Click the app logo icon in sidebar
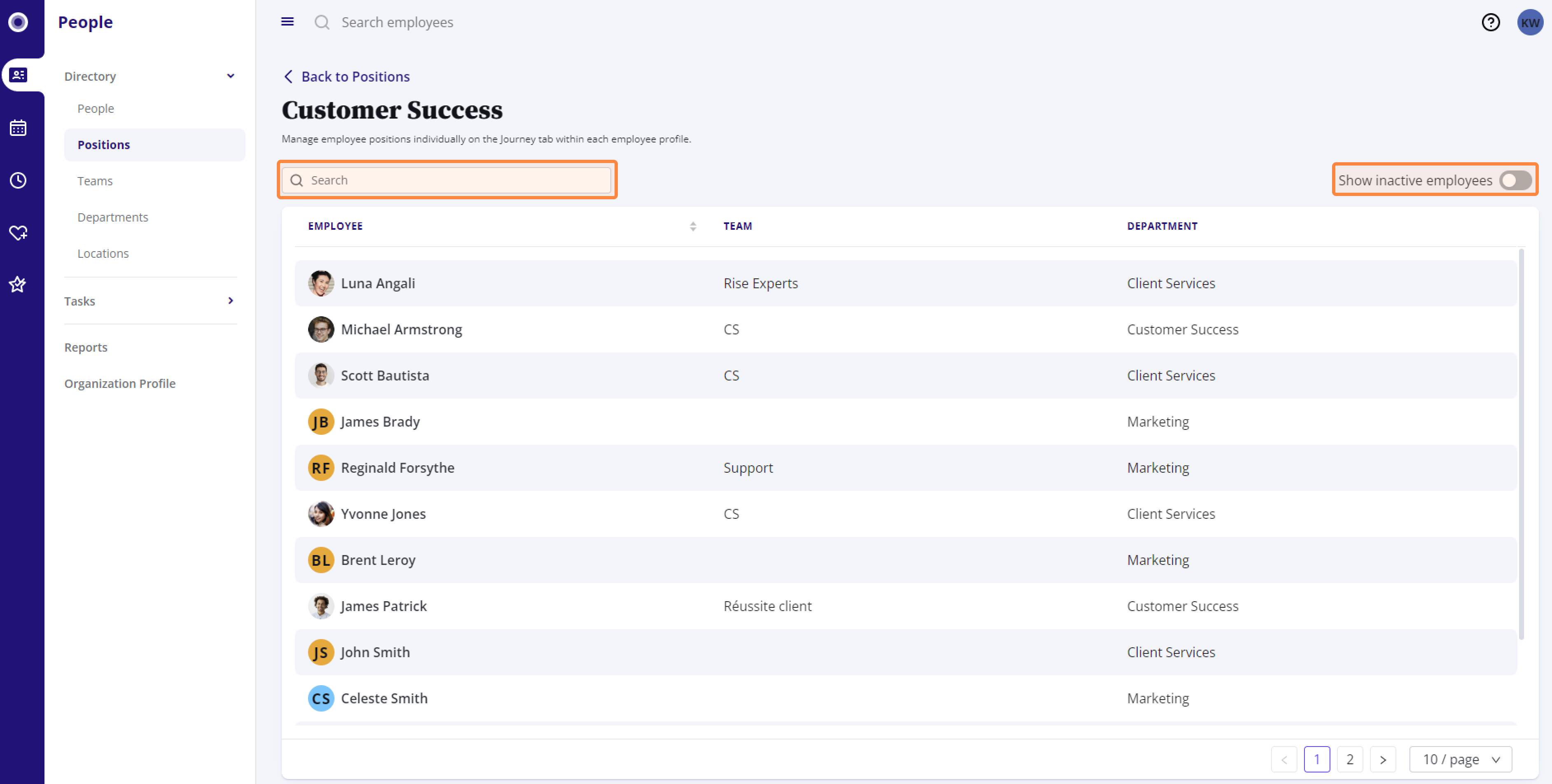The image size is (1552, 784). click(18, 22)
